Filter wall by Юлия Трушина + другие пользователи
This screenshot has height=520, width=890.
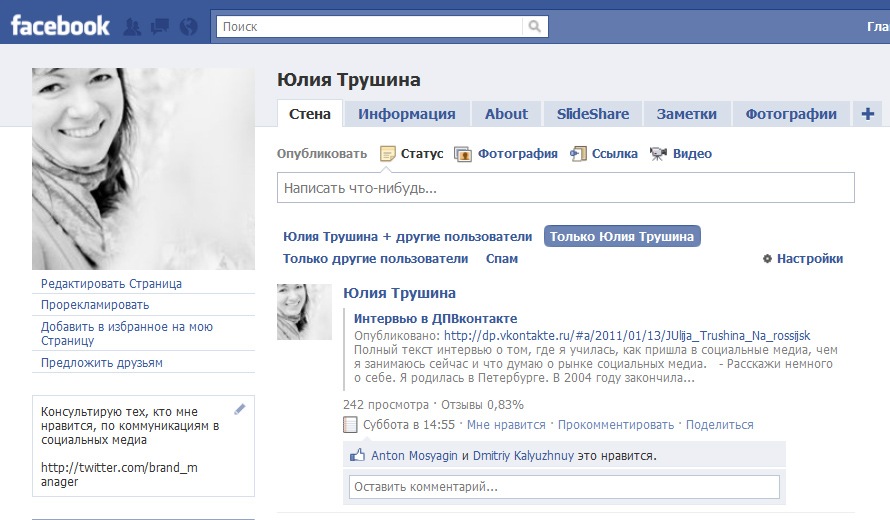tap(408, 237)
